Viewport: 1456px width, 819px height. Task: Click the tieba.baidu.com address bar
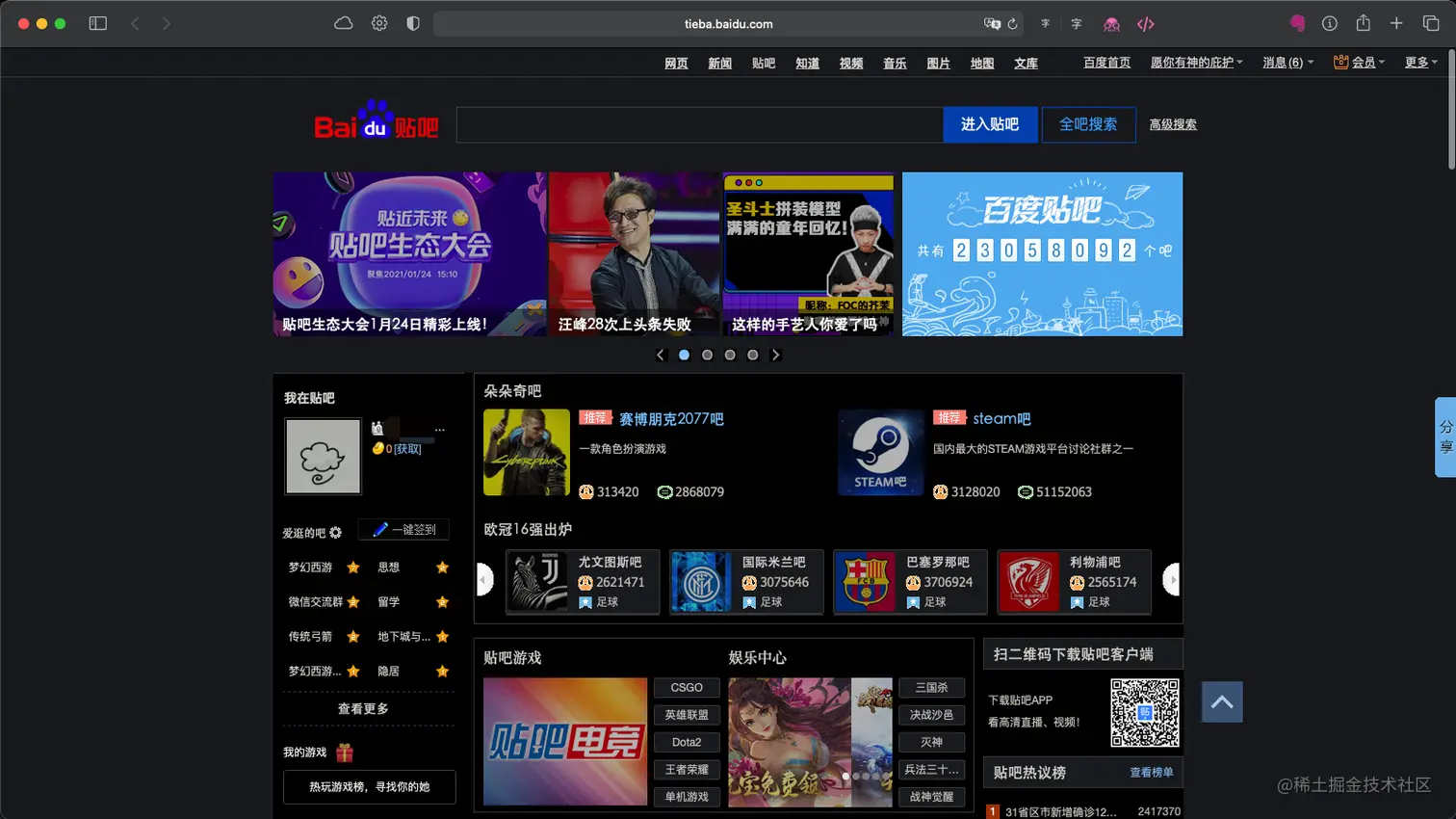[x=729, y=23]
